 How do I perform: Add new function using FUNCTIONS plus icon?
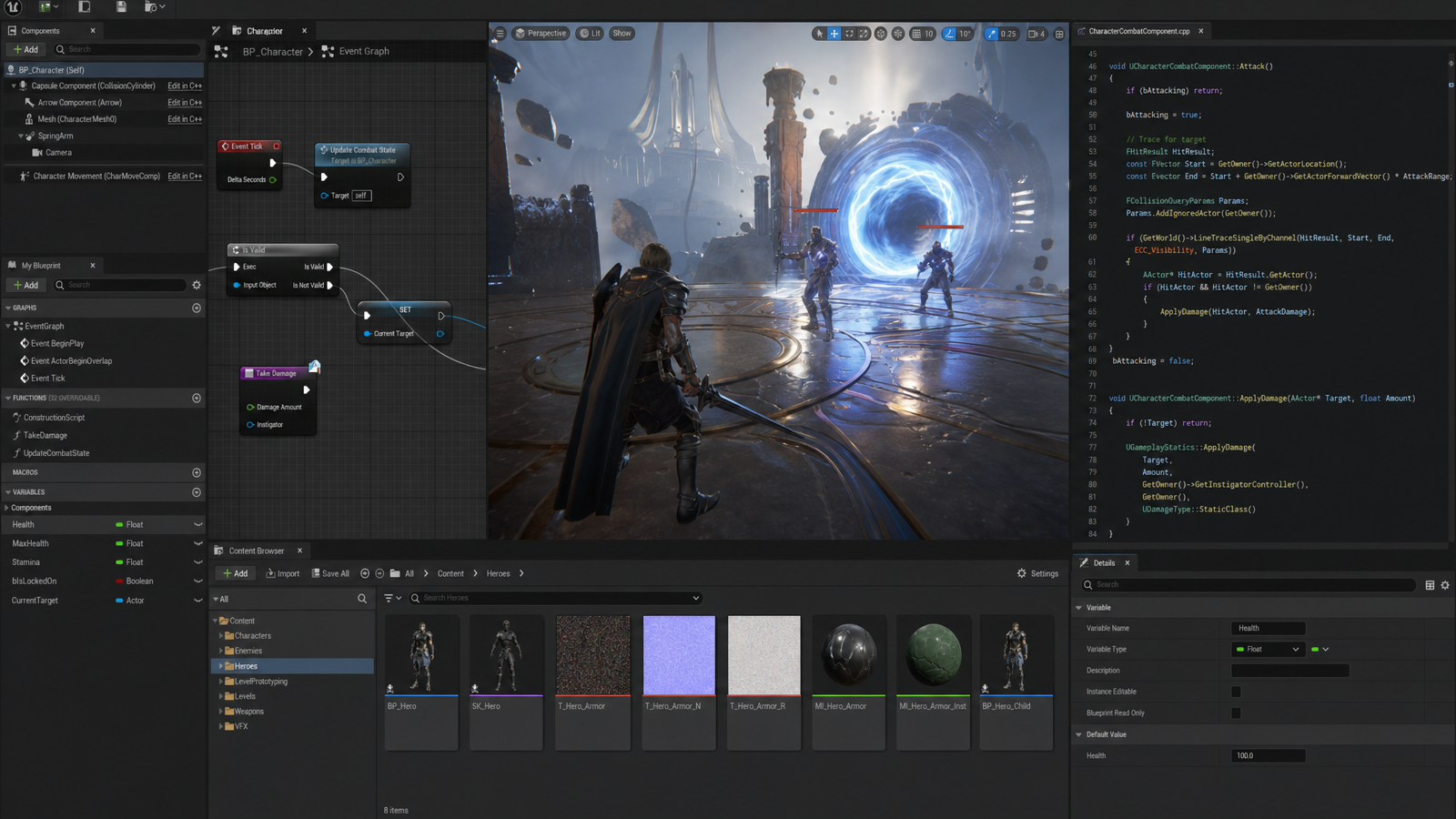pyautogui.click(x=197, y=399)
